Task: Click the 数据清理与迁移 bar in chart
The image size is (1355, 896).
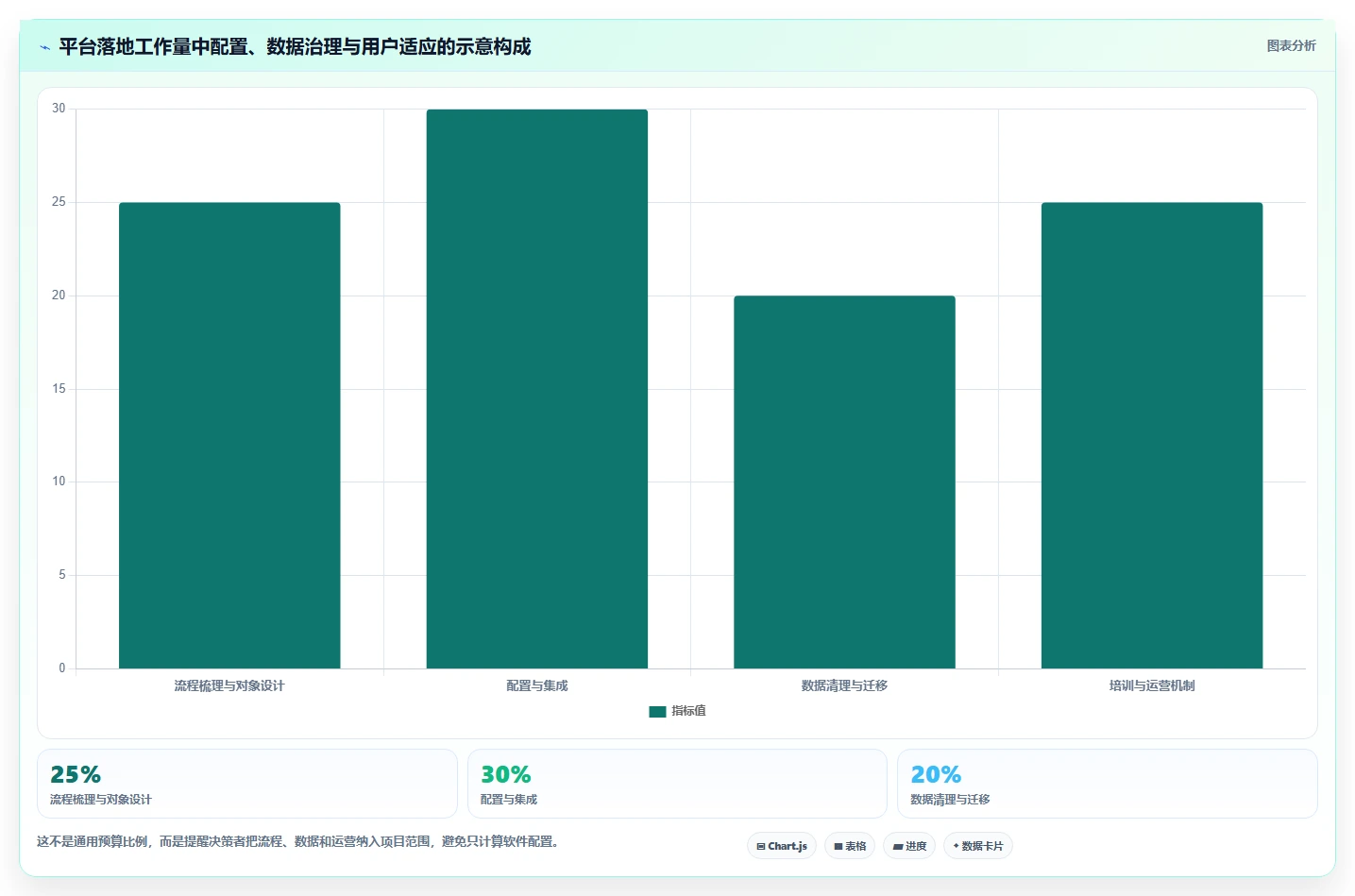Action: click(844, 482)
